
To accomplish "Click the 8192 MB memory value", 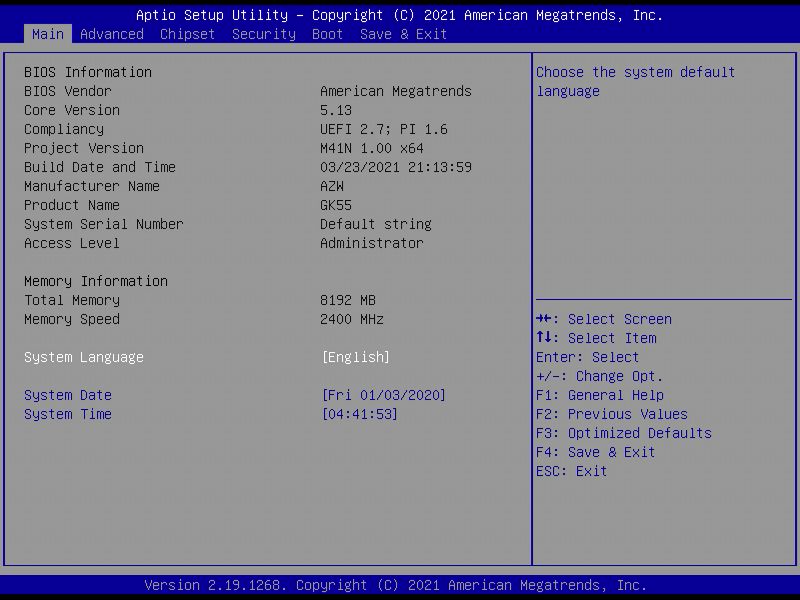I will [x=348, y=300].
